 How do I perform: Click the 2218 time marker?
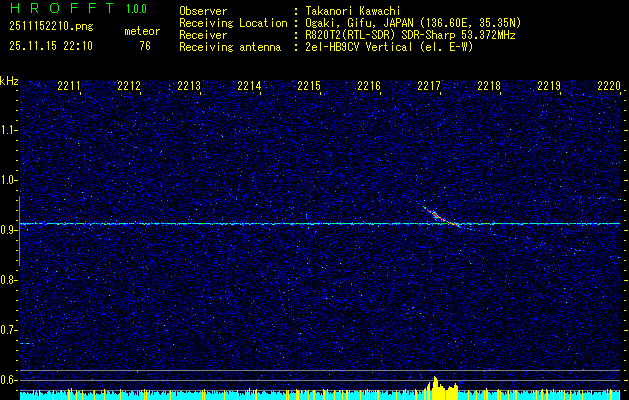(x=489, y=86)
